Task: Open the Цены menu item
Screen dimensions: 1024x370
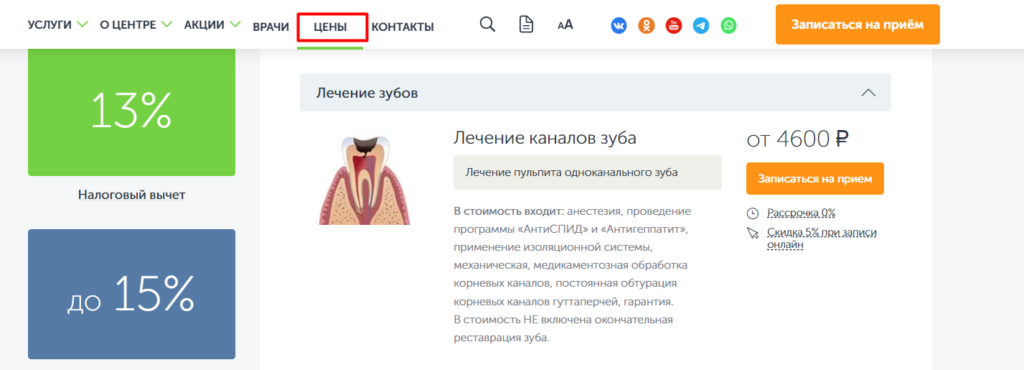Action: (x=330, y=27)
